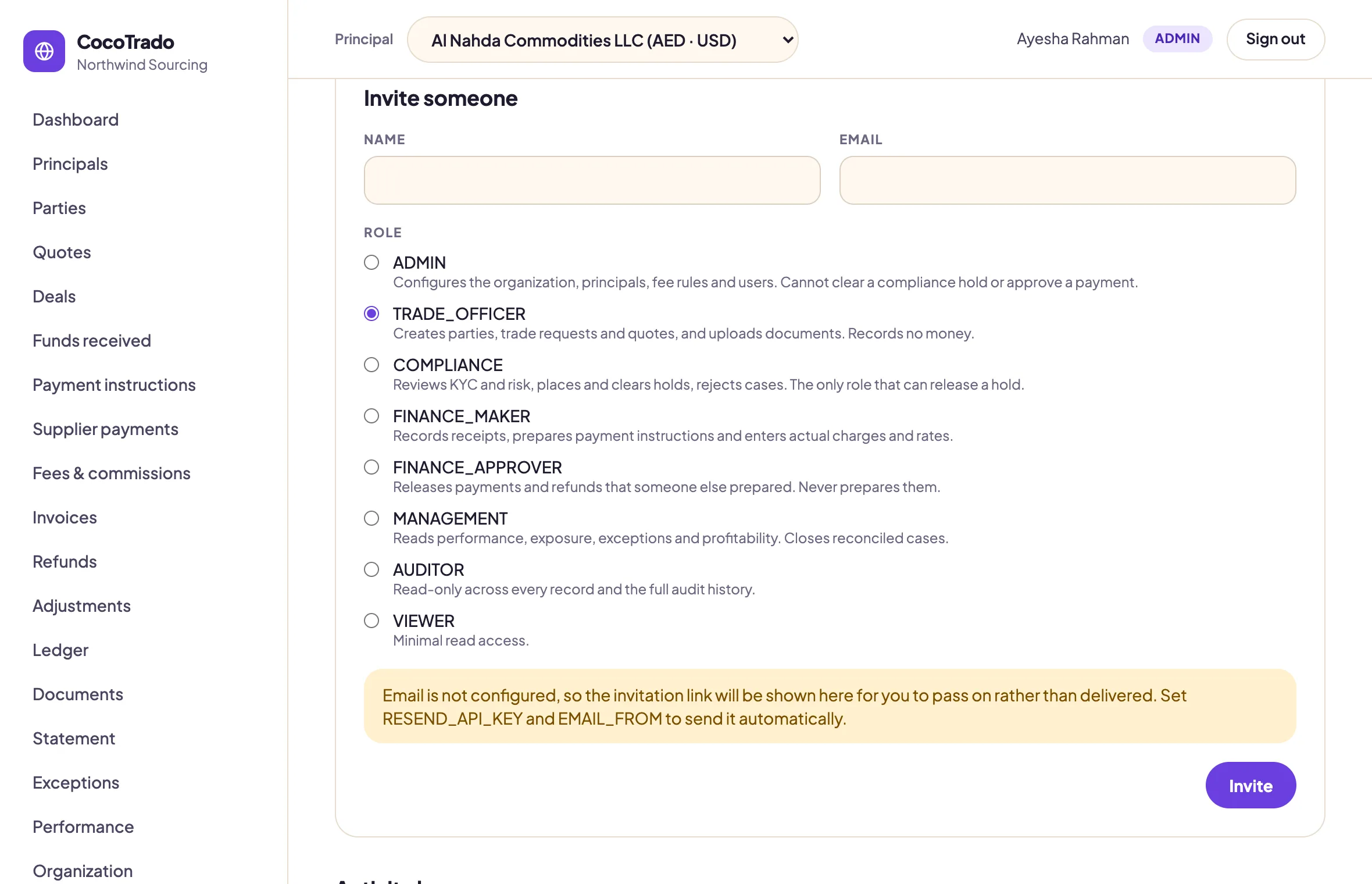Image resolution: width=1372 pixels, height=884 pixels.
Task: Choose the COMPLIANCE role option
Action: [371, 365]
